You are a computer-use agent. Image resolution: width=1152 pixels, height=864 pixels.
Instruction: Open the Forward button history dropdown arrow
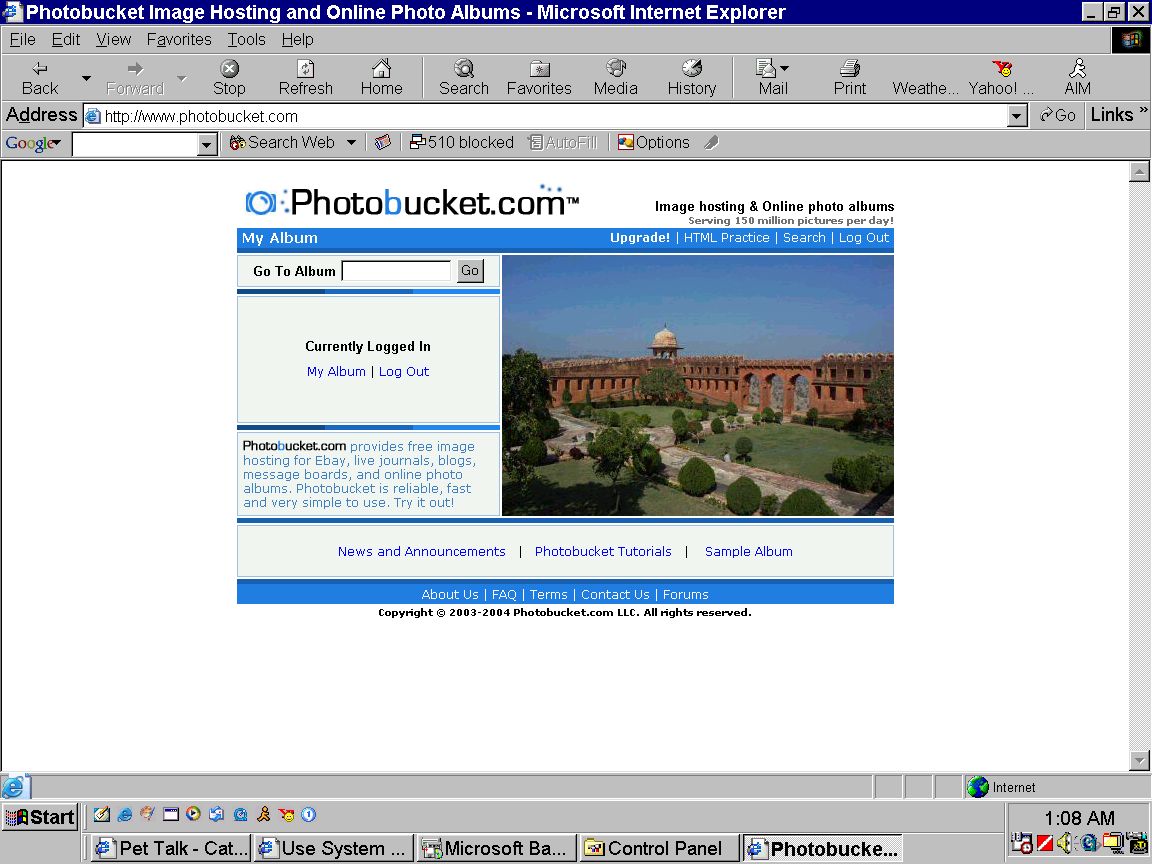click(x=181, y=78)
